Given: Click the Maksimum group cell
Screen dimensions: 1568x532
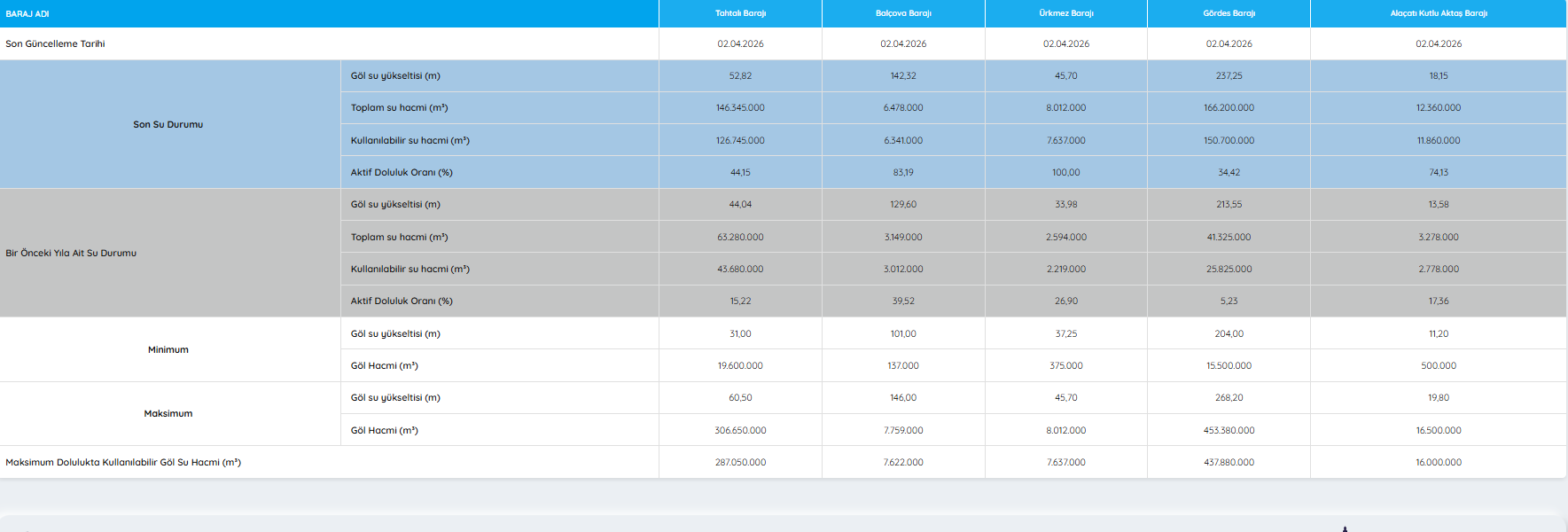Looking at the screenshot, I should coord(168,413).
